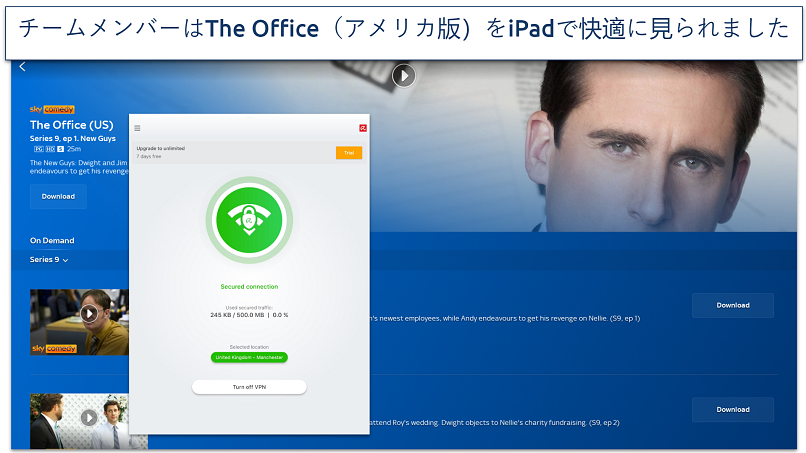Download The Office Series 9 ep 1
The height and width of the screenshot is (453, 806).
coord(58,196)
